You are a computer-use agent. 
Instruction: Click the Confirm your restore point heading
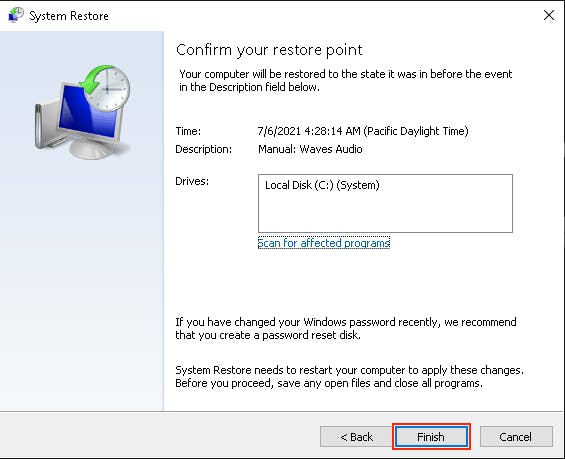pyautogui.click(x=269, y=50)
